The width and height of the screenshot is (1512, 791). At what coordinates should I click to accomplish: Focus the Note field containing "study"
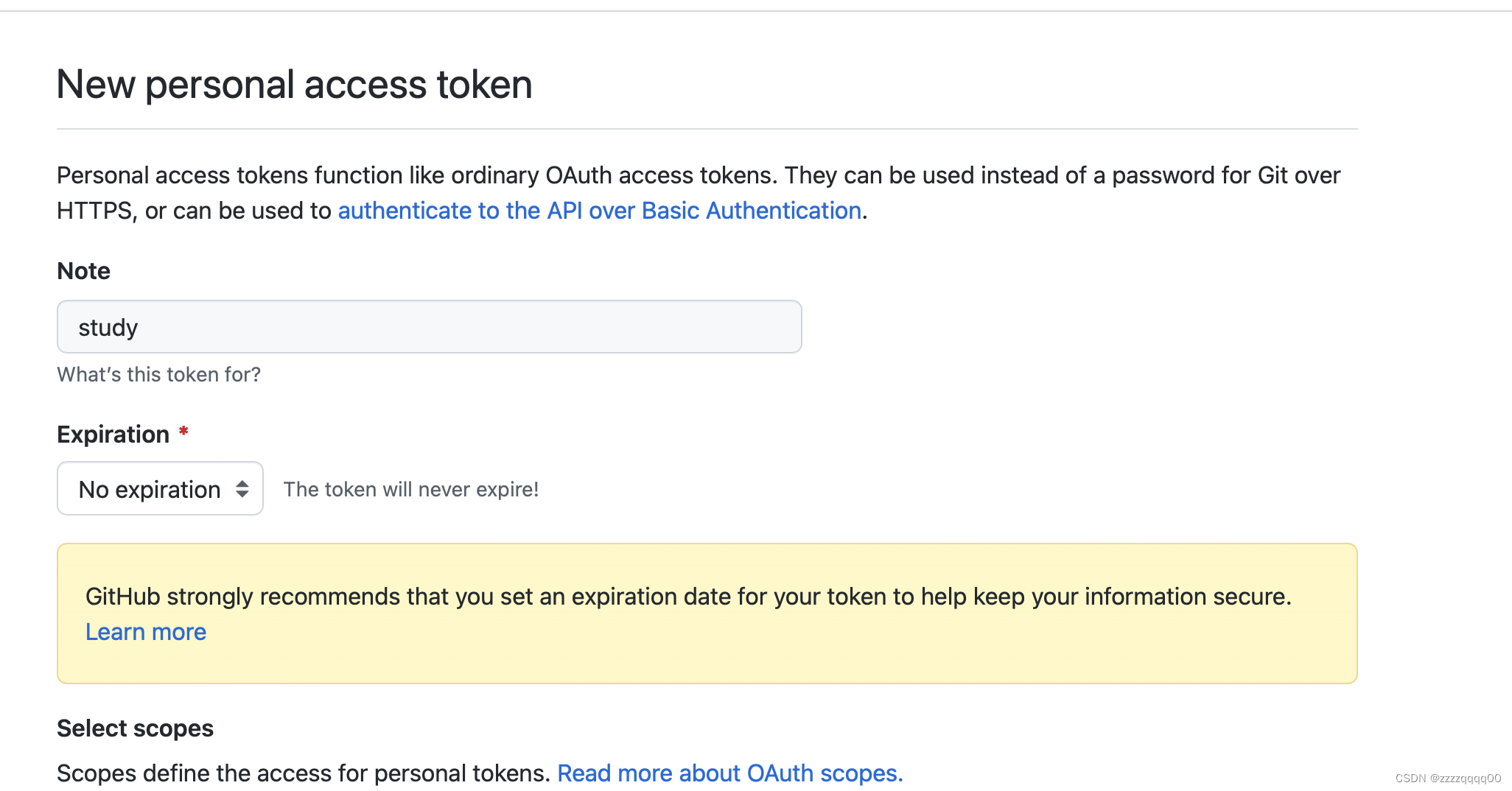(429, 326)
